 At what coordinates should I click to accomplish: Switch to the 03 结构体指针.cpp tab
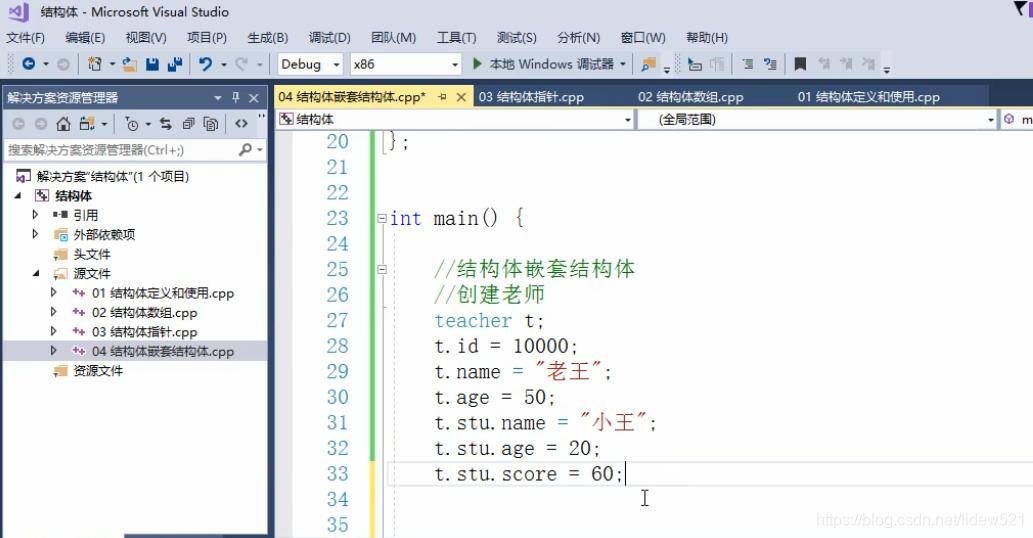pos(531,97)
